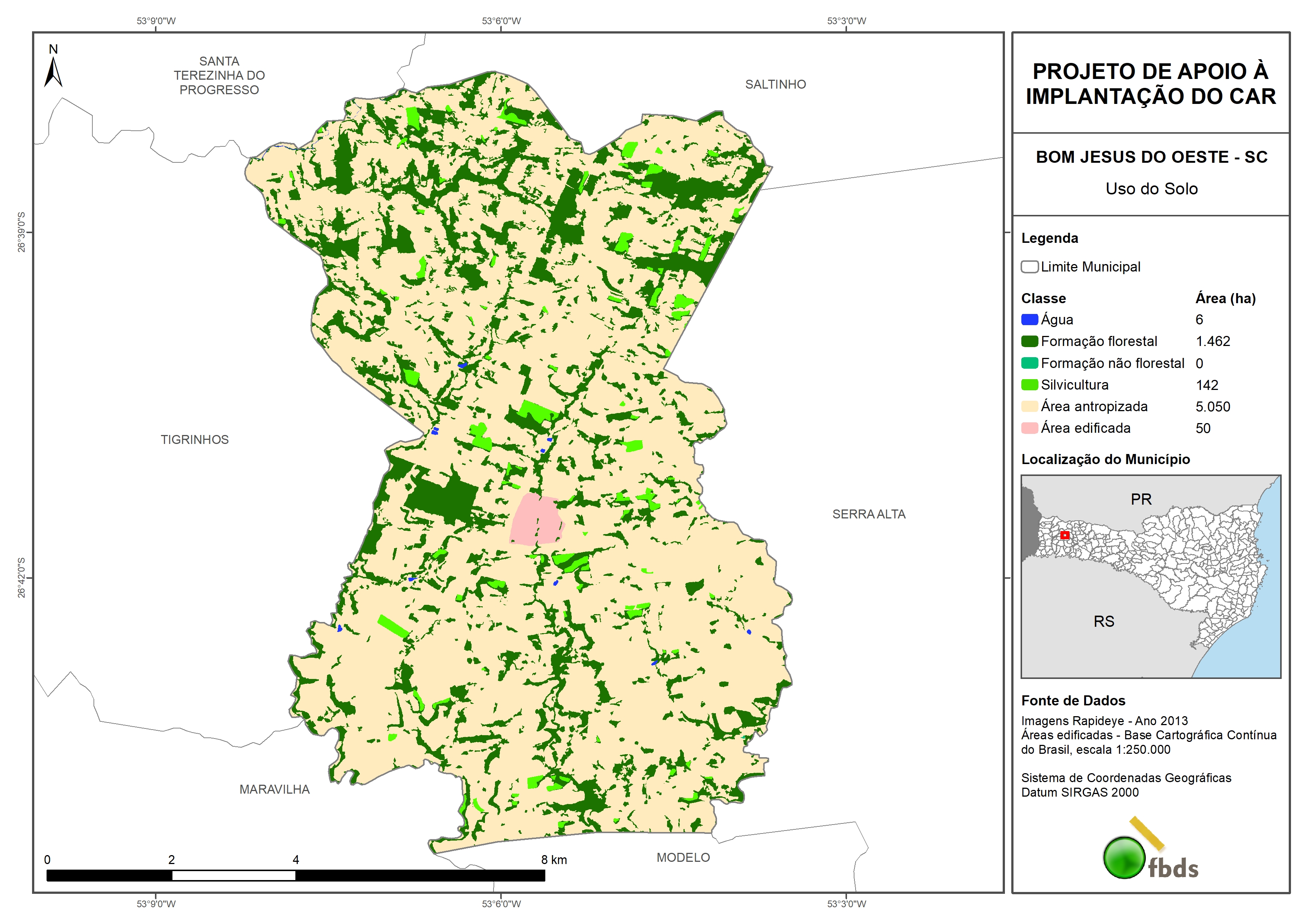1307x924 pixels.
Task: Click the Formação não florestal teal swatch
Action: pyautogui.click(x=1029, y=363)
